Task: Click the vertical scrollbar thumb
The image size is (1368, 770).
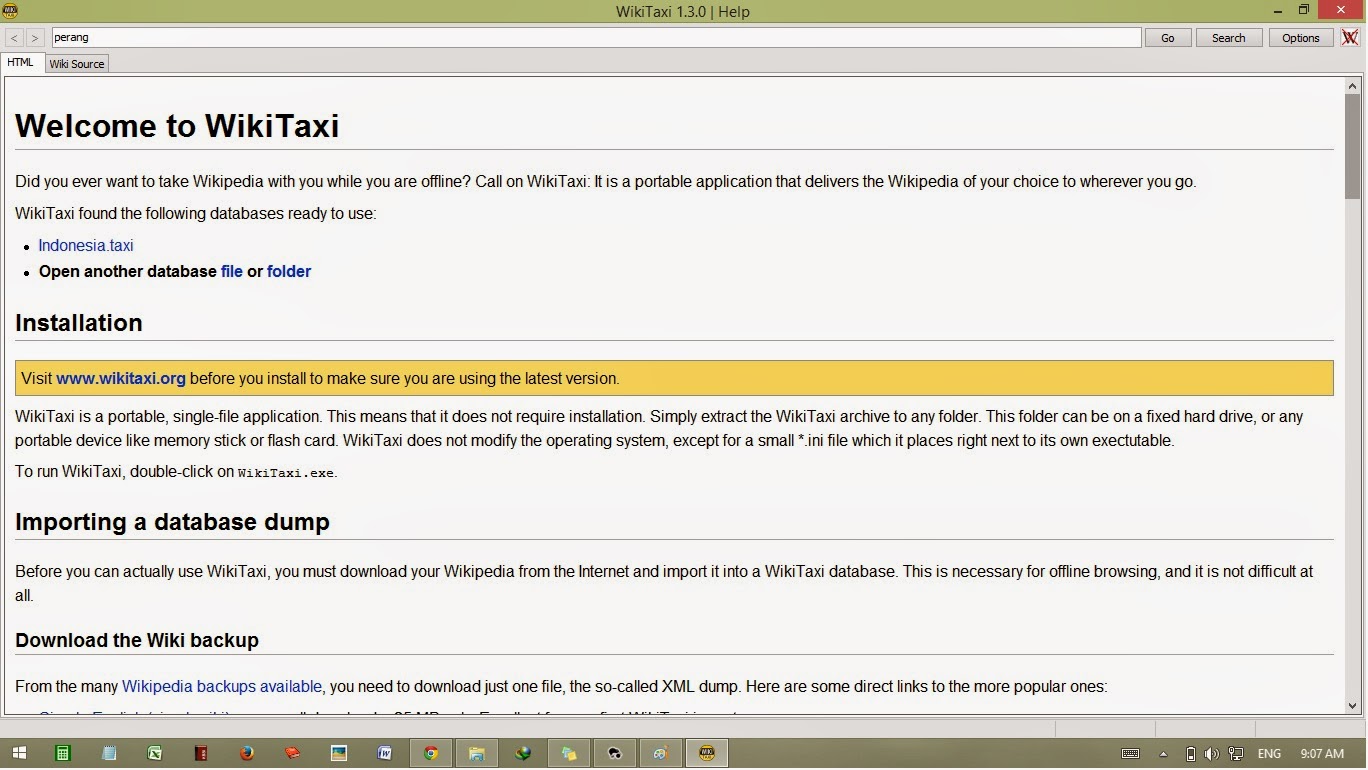Action: coord(1353,146)
